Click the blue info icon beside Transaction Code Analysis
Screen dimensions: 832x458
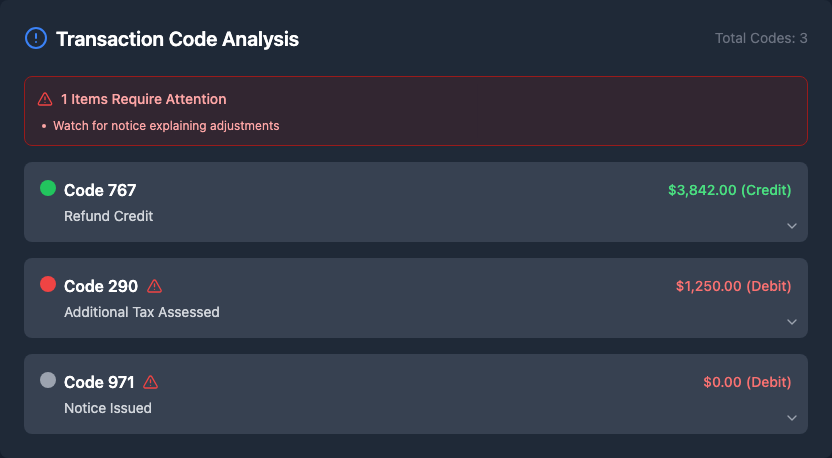point(35,39)
